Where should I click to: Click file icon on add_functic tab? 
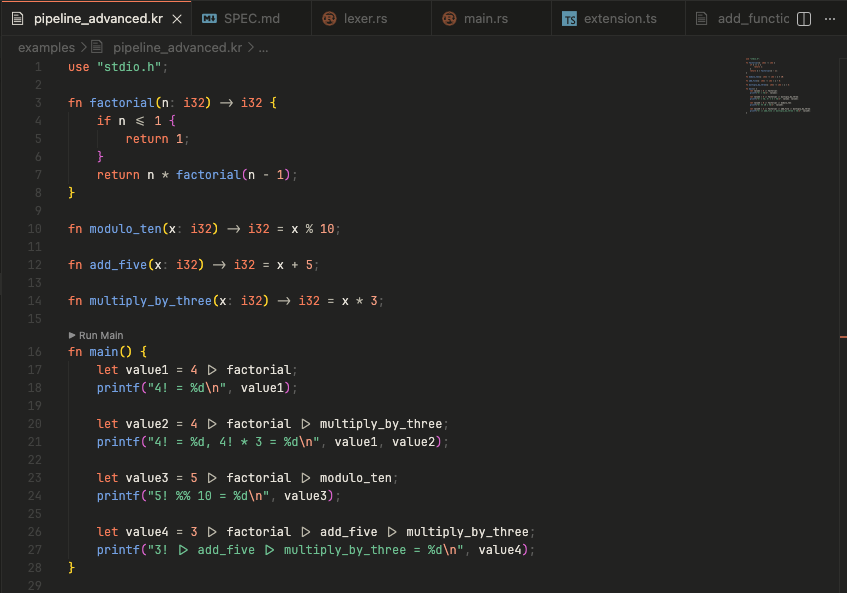point(701,19)
